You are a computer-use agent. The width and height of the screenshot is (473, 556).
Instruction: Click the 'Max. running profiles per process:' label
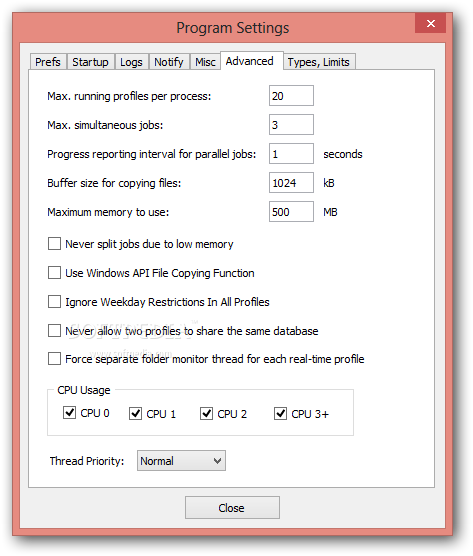click(129, 96)
